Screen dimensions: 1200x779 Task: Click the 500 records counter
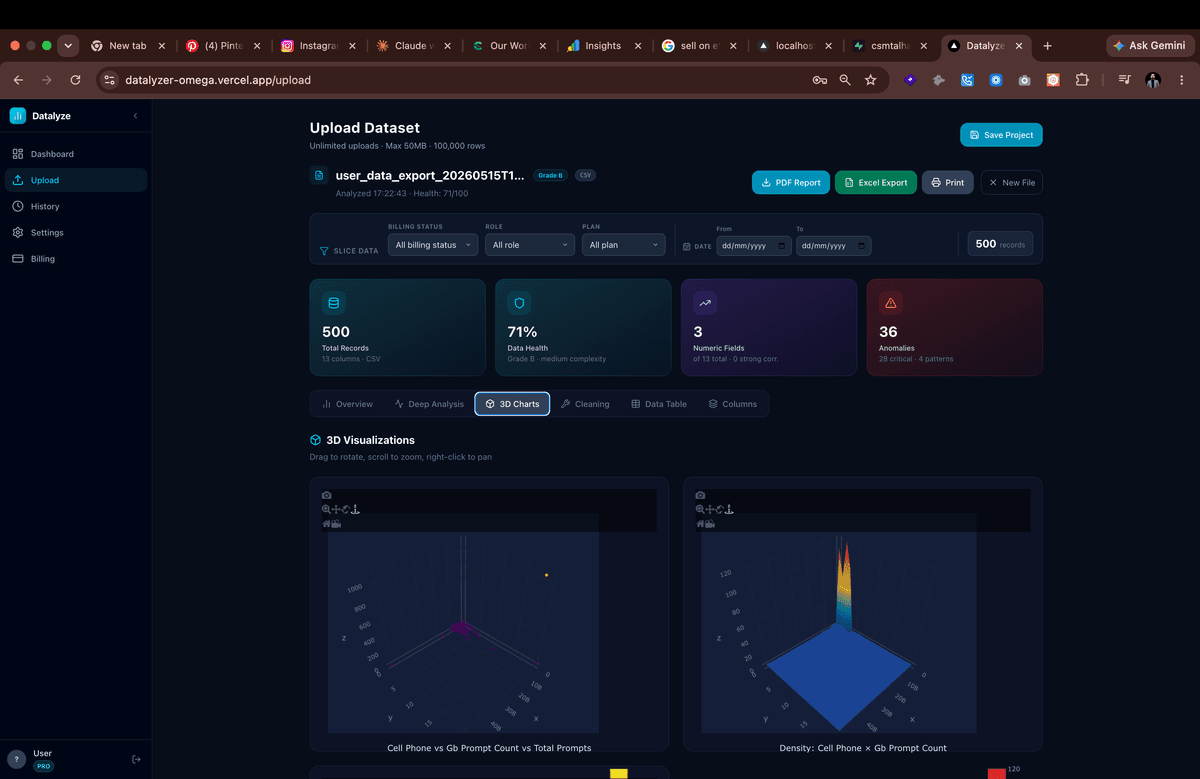coord(1000,244)
